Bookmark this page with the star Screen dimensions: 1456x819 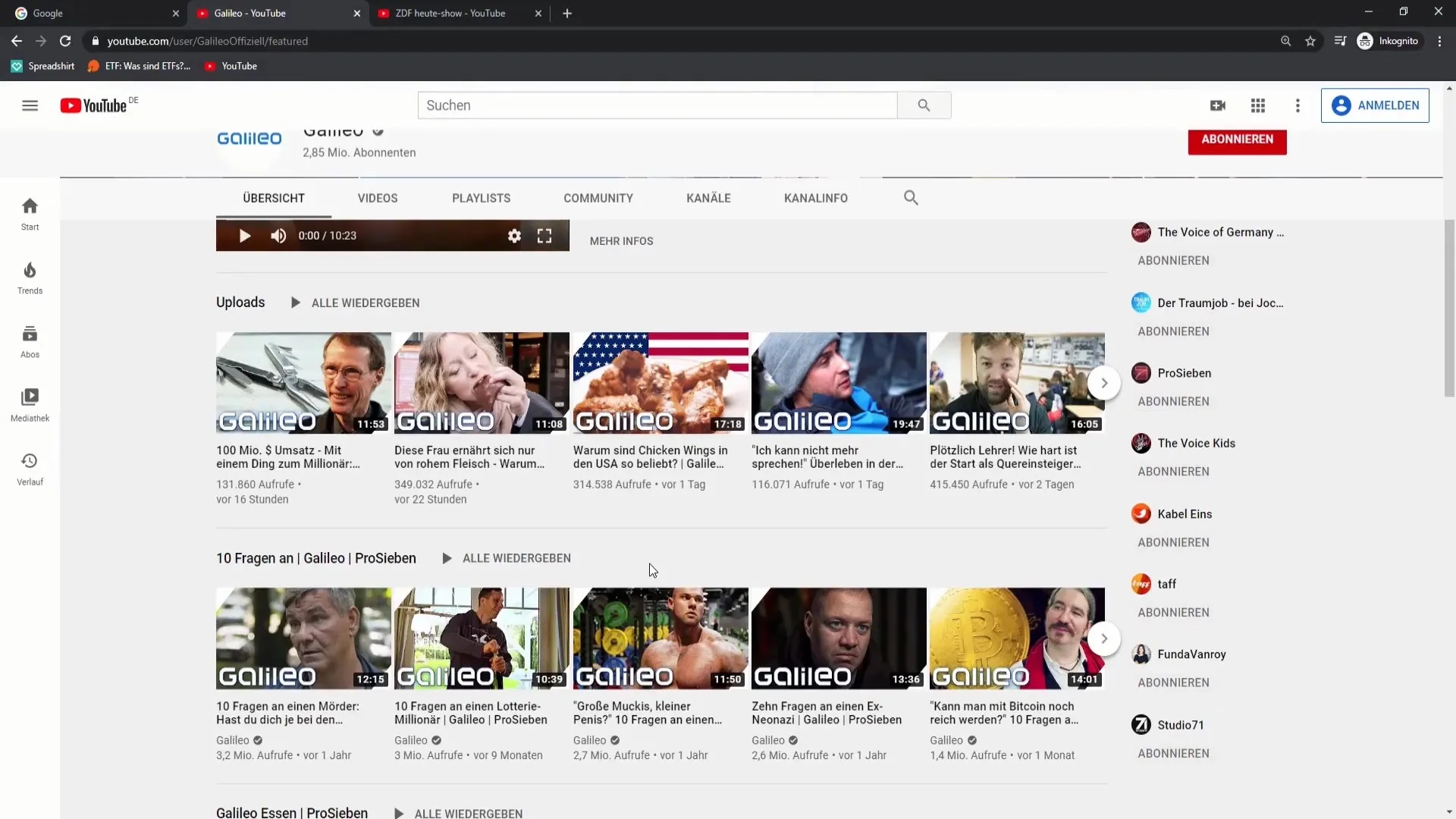pos(1310,41)
